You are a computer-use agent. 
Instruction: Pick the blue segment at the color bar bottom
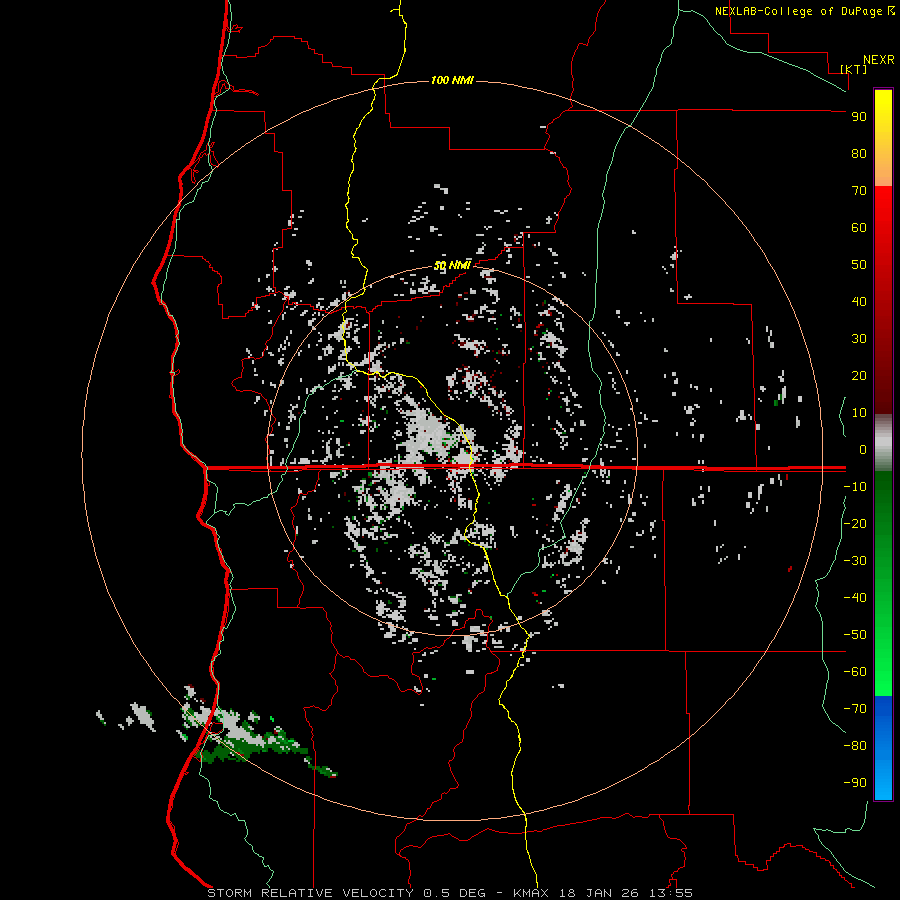point(883,747)
